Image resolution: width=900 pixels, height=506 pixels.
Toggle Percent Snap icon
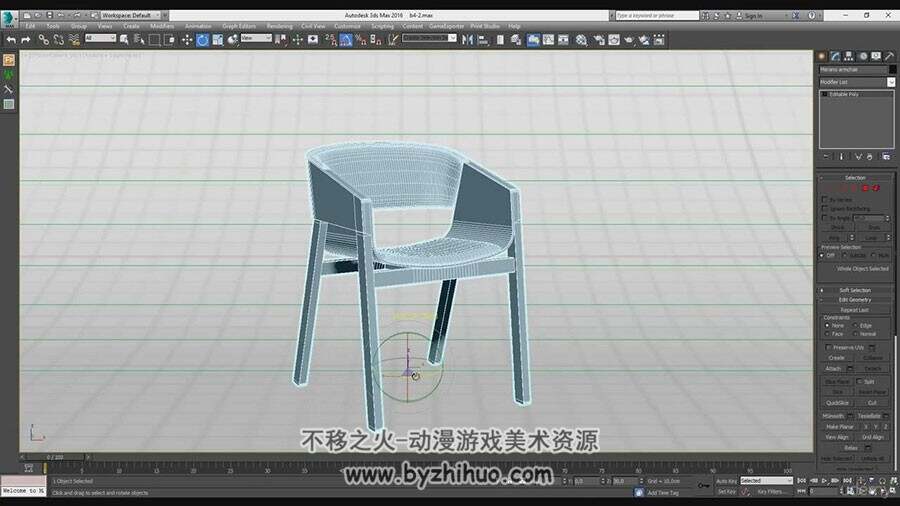[x=360, y=40]
